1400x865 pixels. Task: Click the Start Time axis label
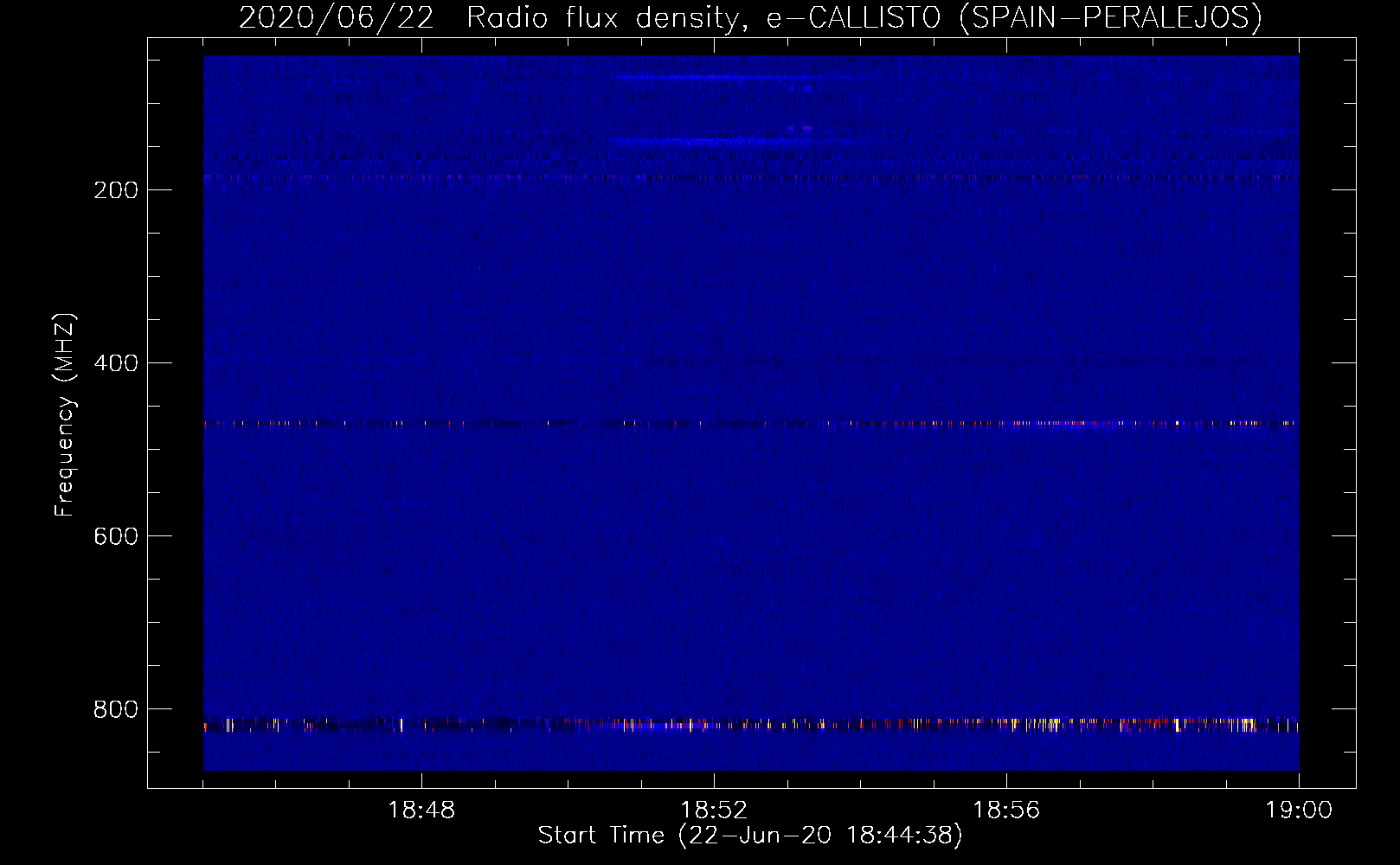(750, 836)
